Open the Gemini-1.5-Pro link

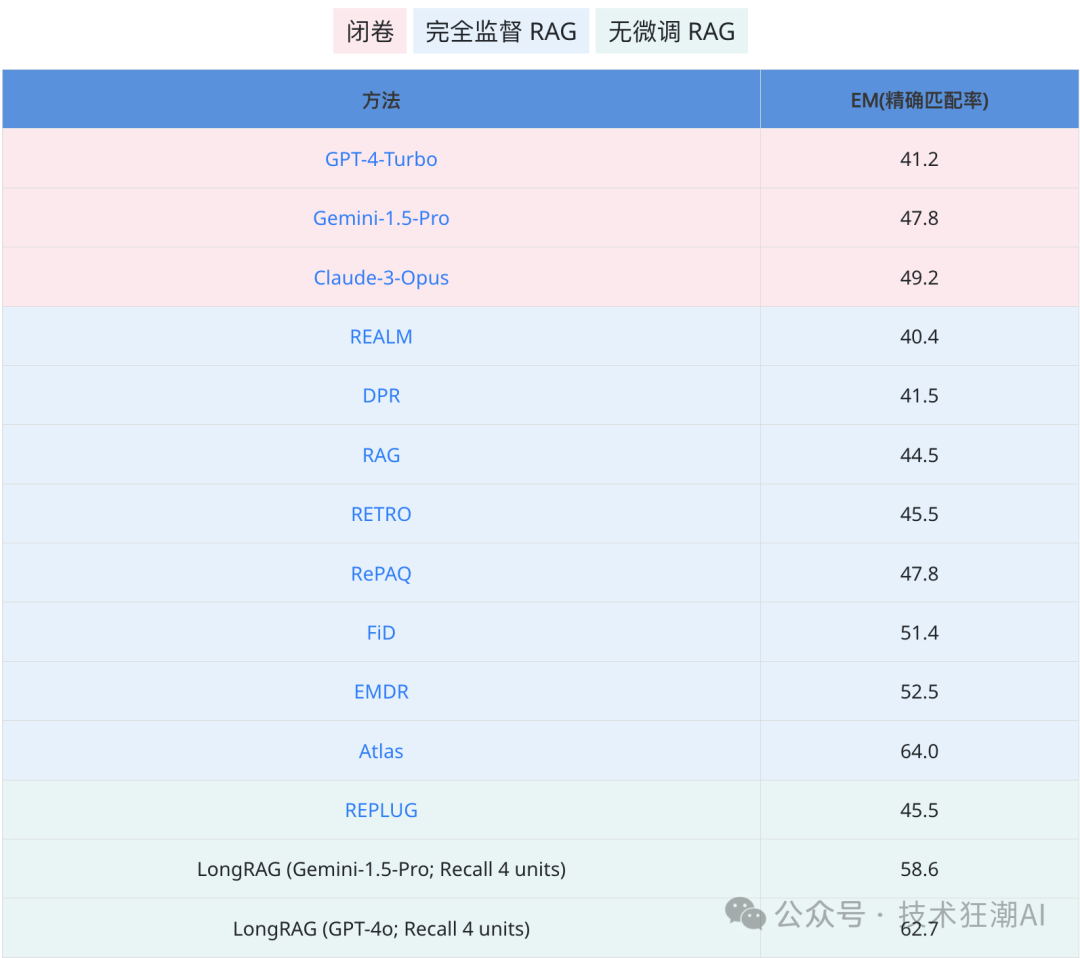click(x=381, y=218)
